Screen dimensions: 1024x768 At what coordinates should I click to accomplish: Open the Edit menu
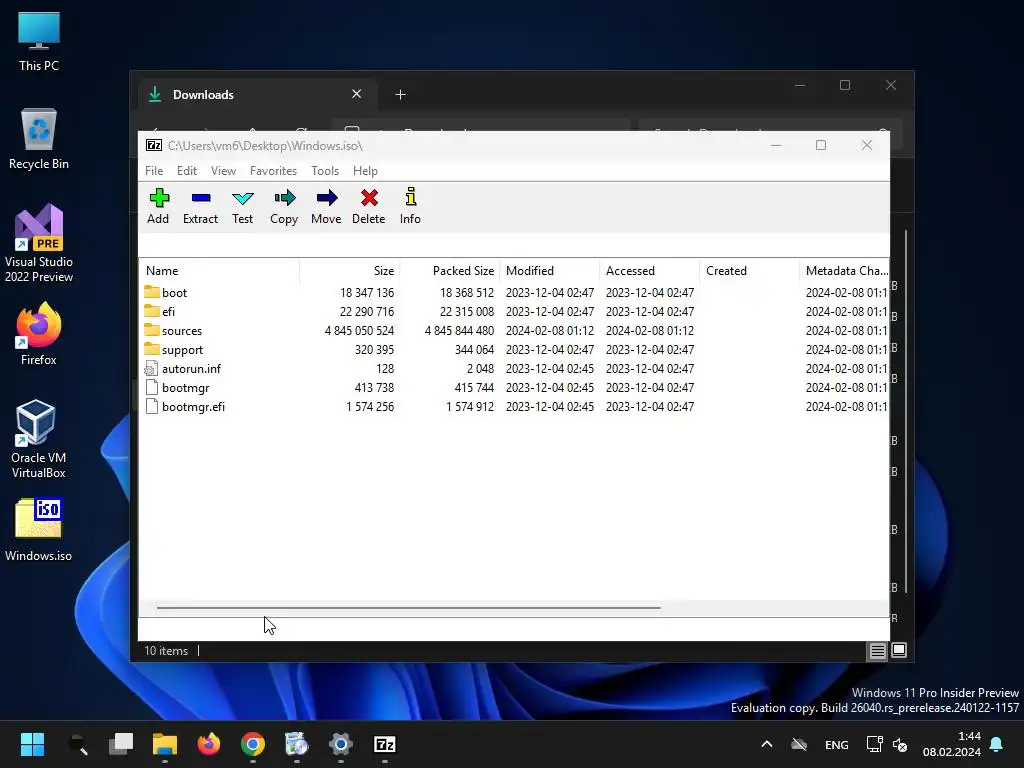(187, 170)
